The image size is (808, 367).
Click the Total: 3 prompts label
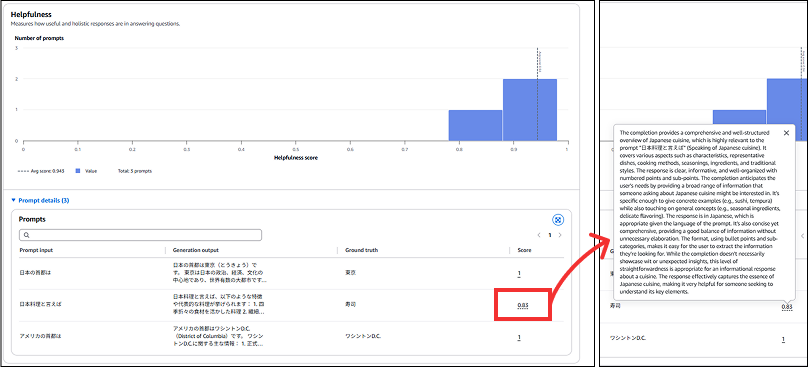[134, 171]
